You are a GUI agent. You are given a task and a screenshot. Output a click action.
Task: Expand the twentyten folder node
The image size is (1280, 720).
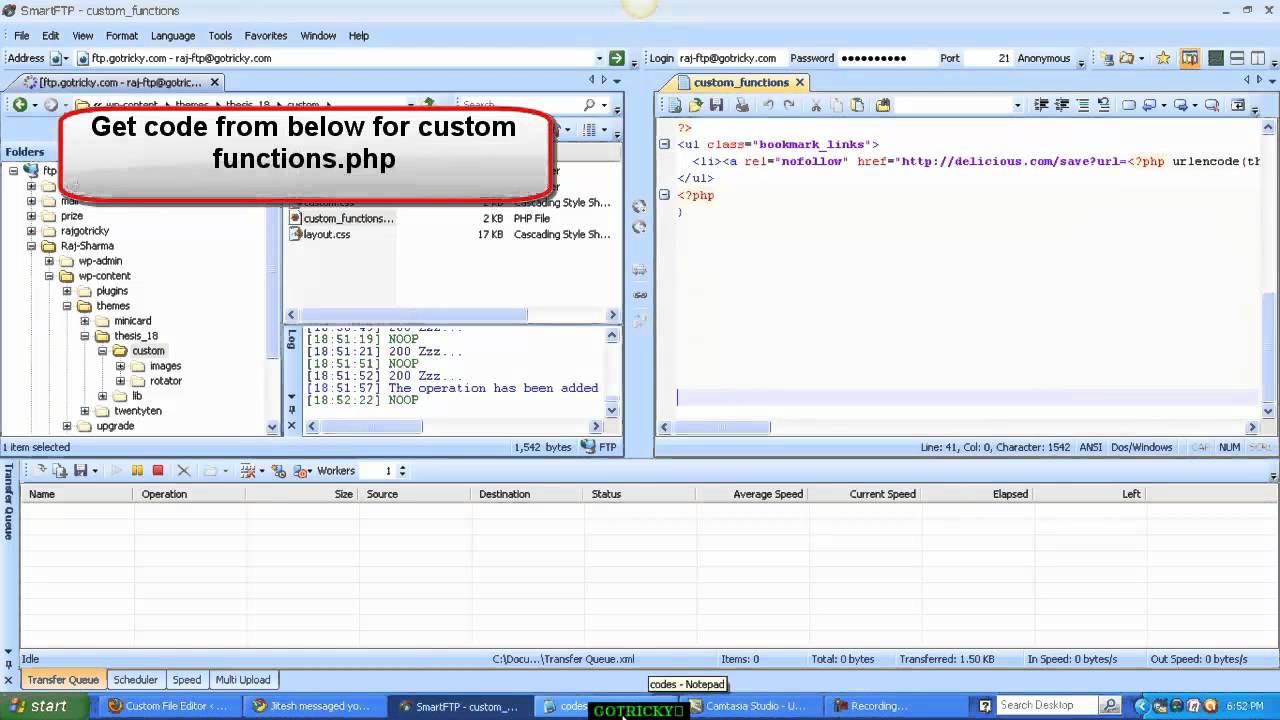click(85, 411)
